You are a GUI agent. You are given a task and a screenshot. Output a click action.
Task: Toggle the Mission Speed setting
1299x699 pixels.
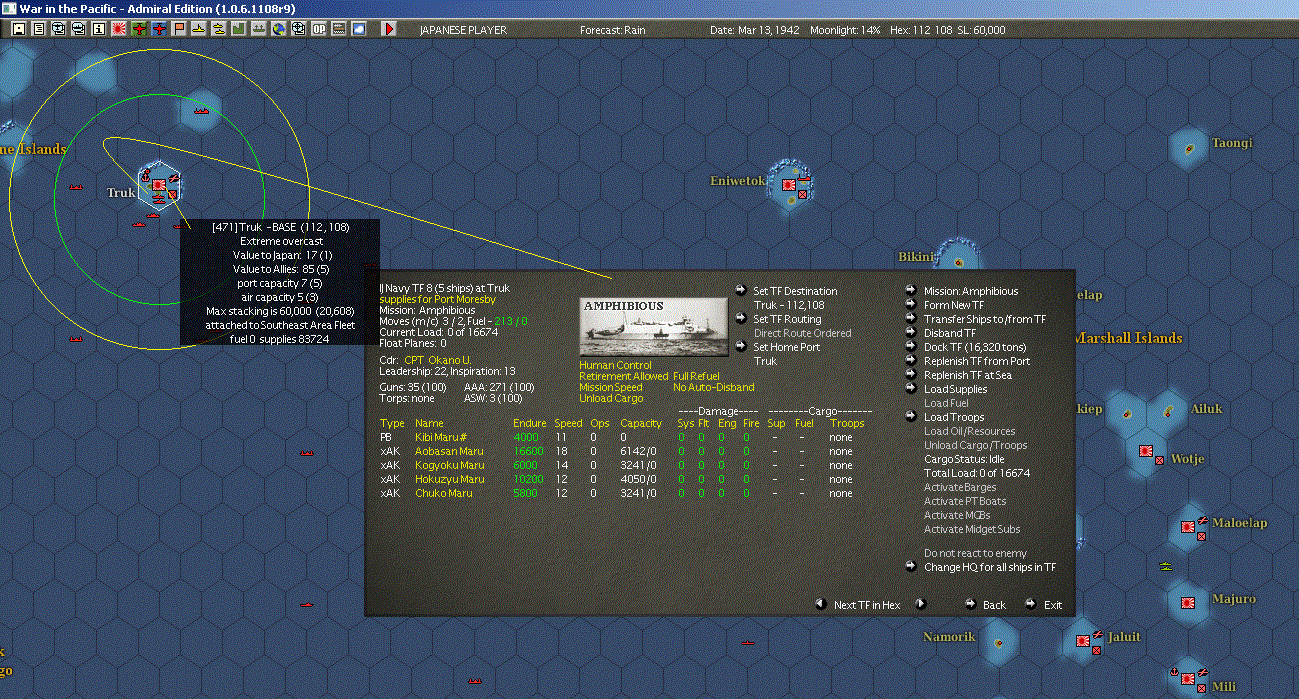611,387
